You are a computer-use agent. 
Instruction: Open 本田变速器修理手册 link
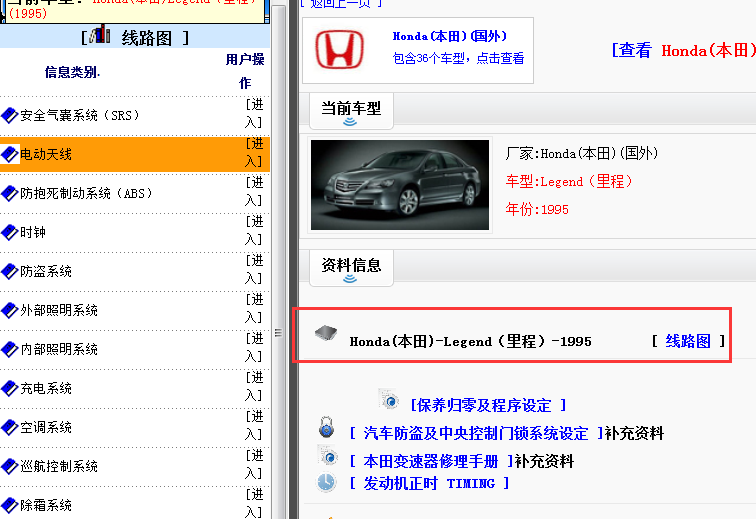coord(431,461)
